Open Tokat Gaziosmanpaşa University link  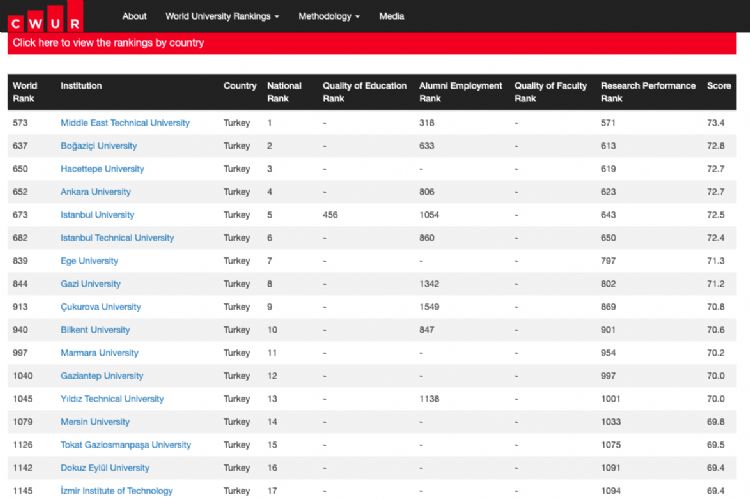[x=126, y=444]
